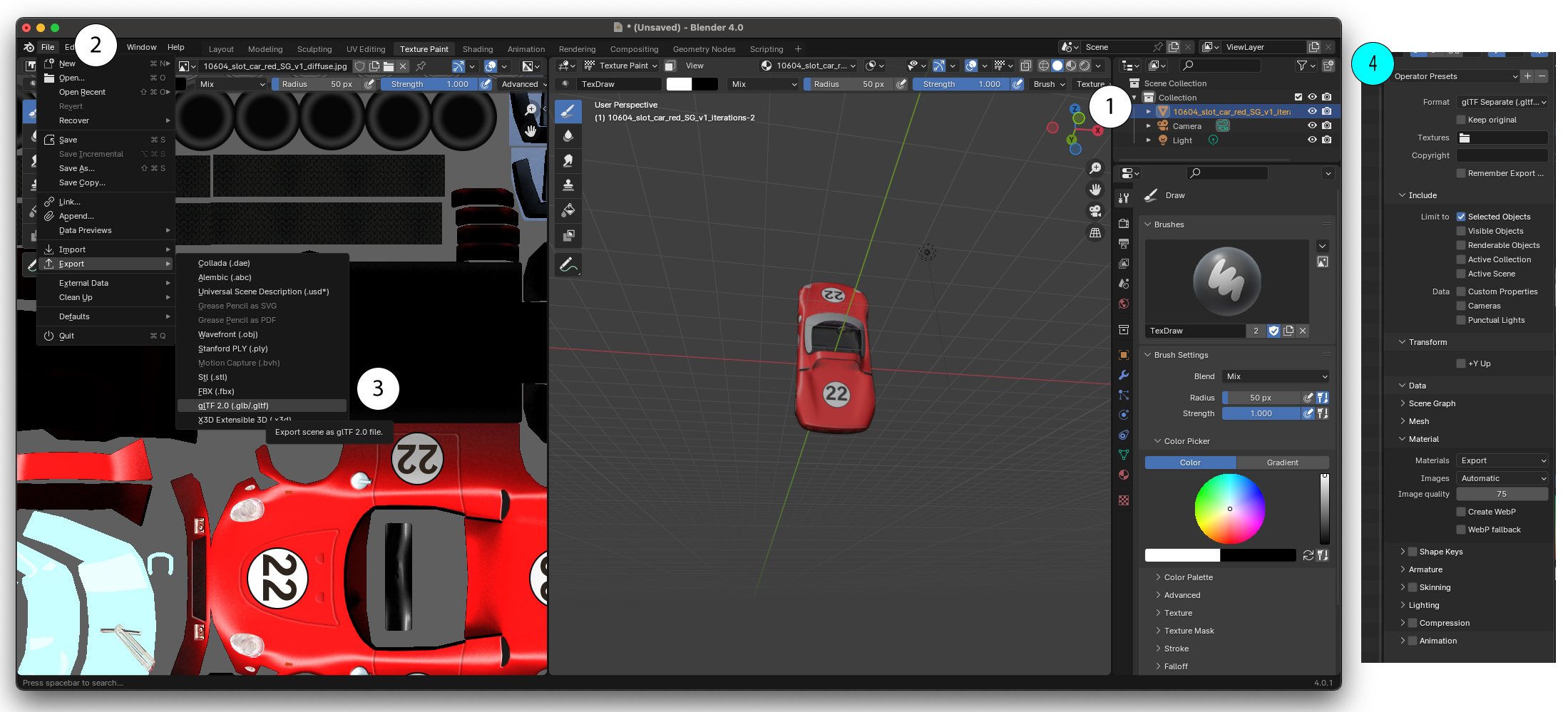Viewport: 1568px width, 712px height.
Task: Open the Render Properties tab
Action: pos(1124,223)
